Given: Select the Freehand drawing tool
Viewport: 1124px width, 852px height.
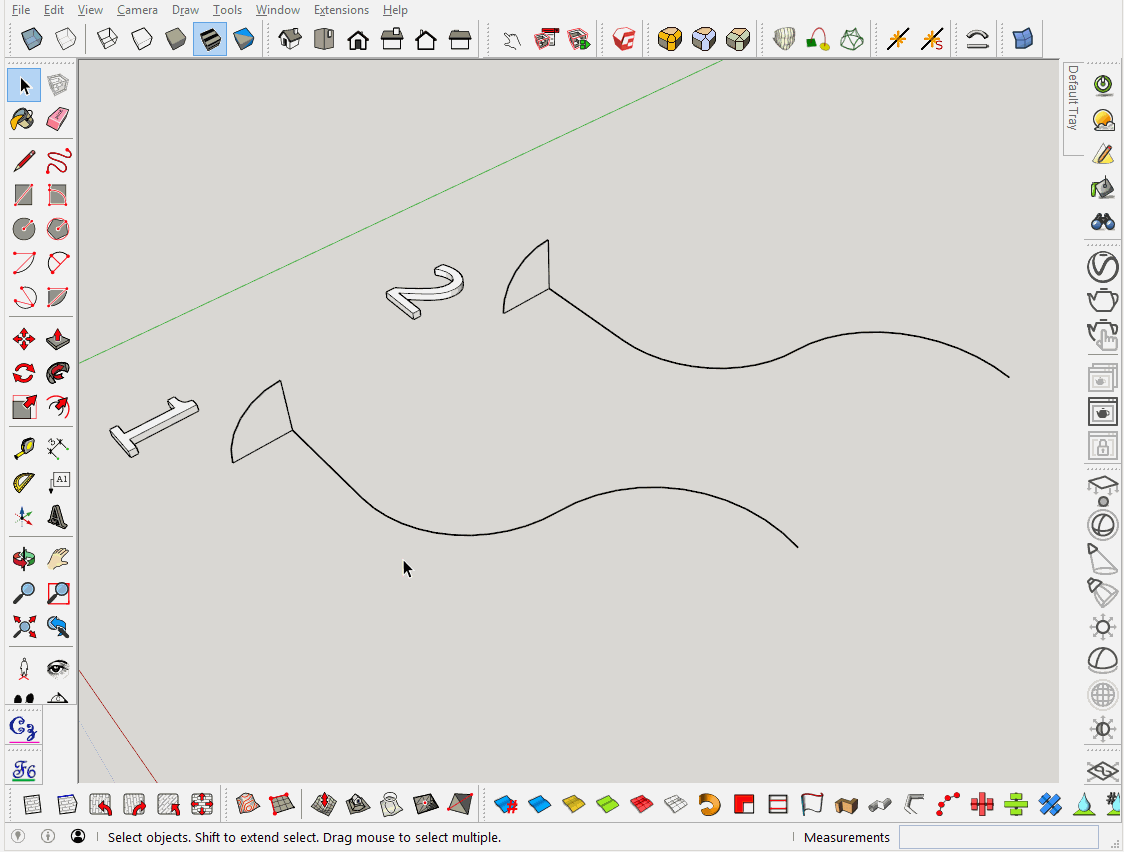Looking at the screenshot, I should (57, 161).
